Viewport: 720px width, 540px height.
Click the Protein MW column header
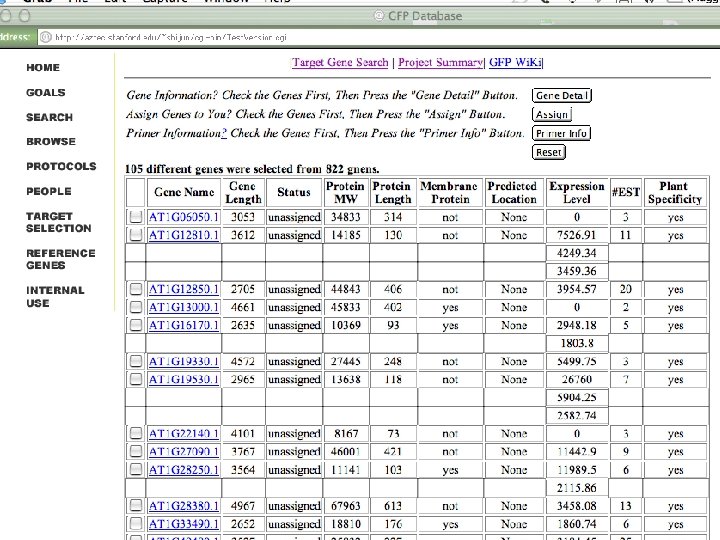click(x=345, y=192)
